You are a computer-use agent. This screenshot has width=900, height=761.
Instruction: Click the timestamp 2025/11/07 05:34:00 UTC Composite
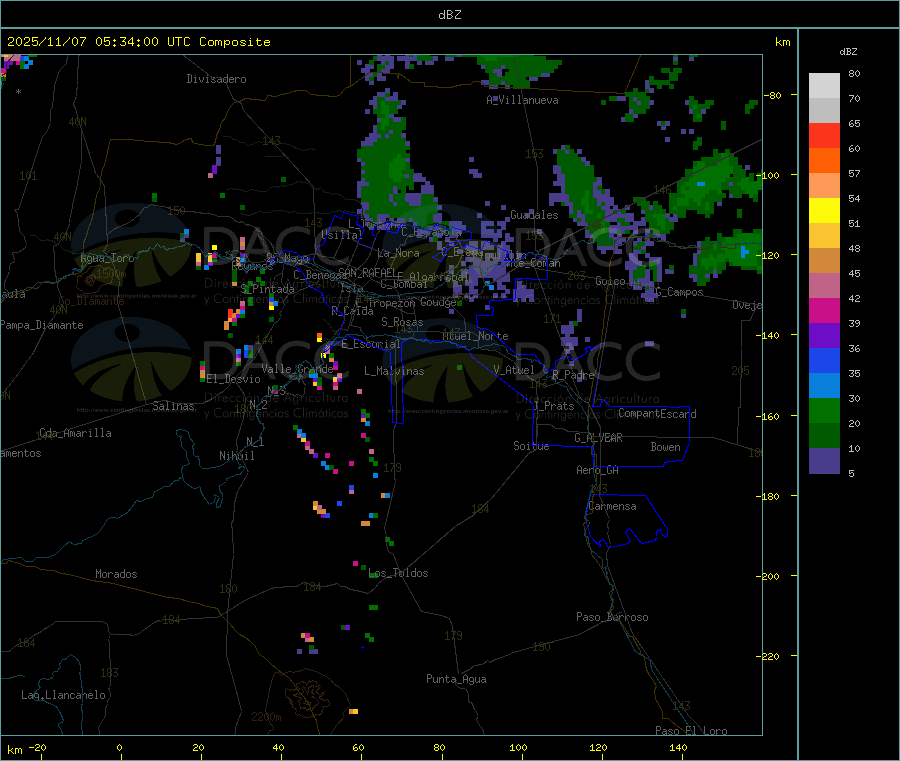point(138,42)
